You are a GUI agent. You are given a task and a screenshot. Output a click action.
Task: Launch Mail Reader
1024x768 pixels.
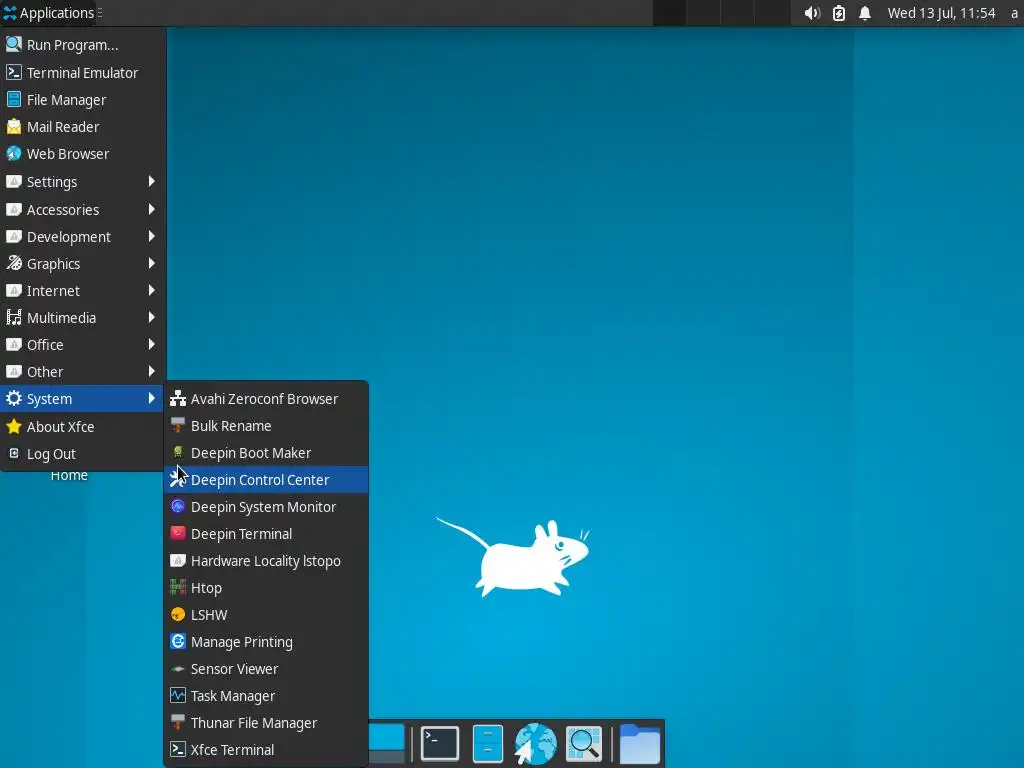82,127
